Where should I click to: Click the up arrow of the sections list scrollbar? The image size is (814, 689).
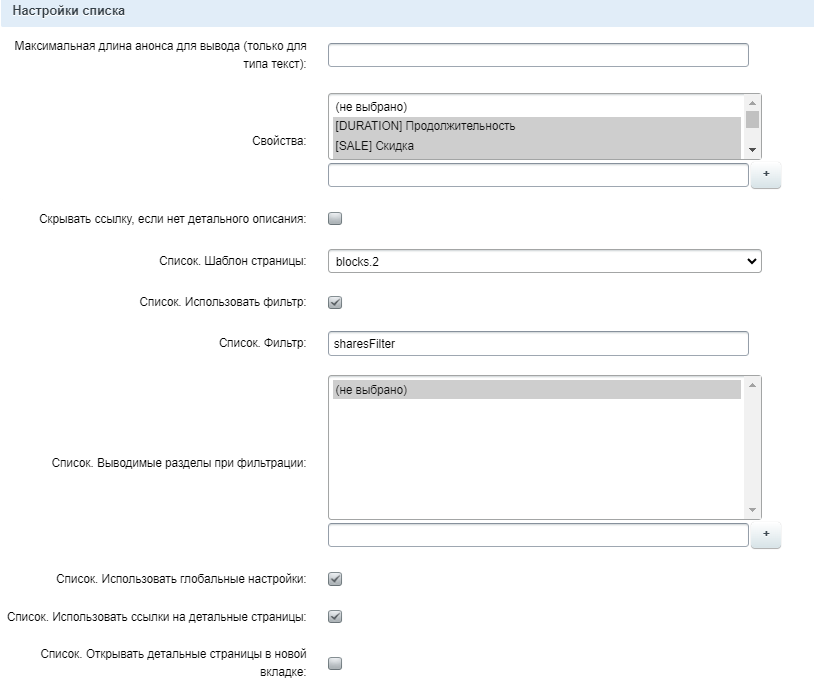pos(753,384)
